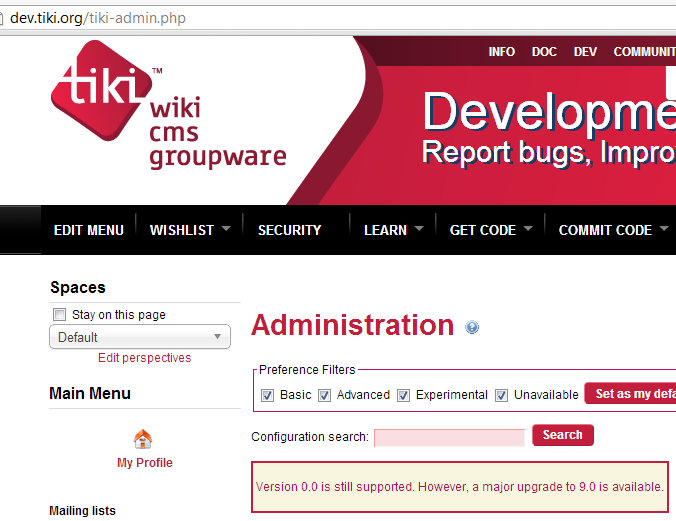Expand the WISHLIST menu arrow
The width and height of the screenshot is (676, 521).
tap(226, 229)
